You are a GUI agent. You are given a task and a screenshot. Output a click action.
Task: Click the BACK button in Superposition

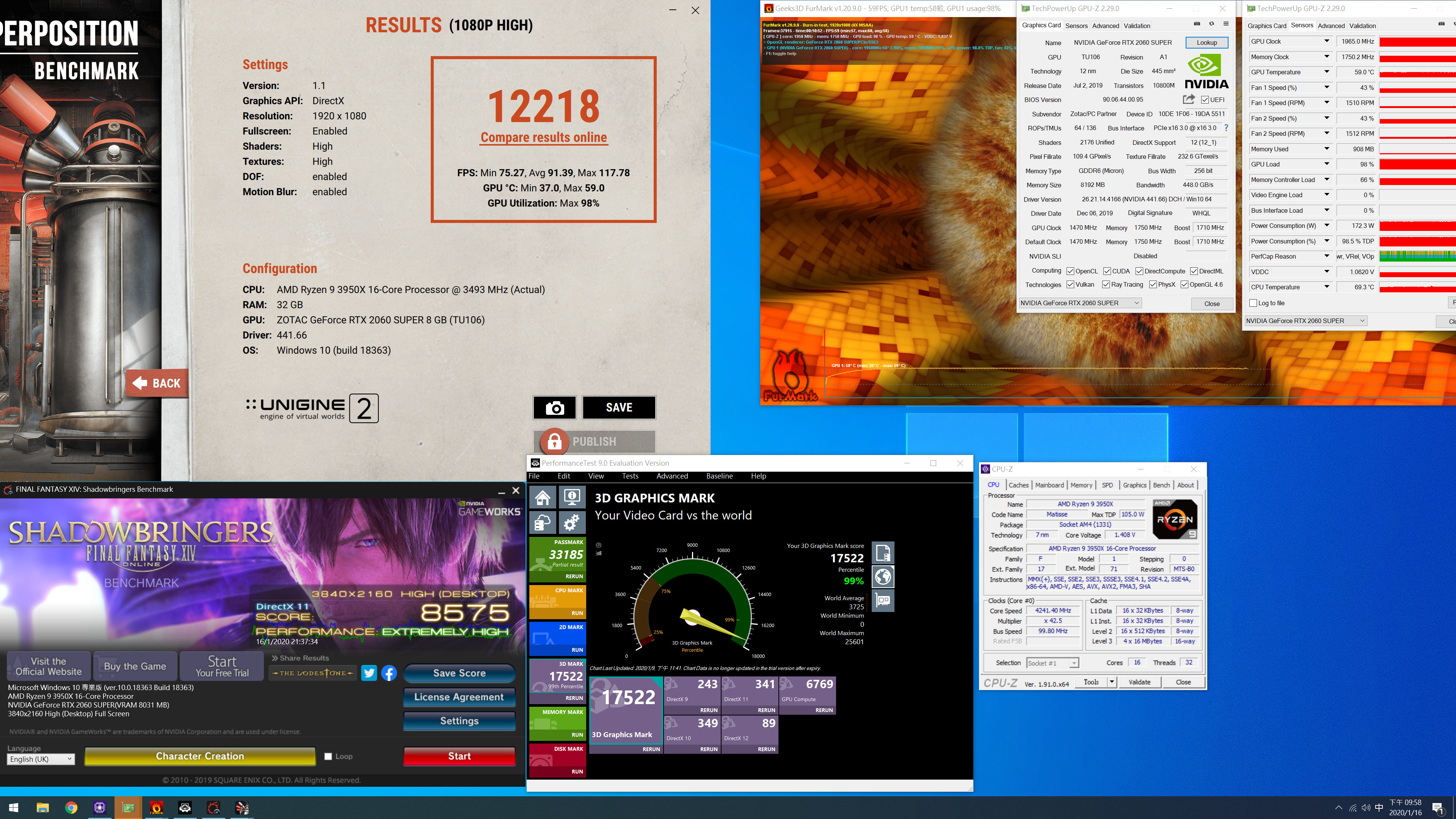(x=157, y=383)
